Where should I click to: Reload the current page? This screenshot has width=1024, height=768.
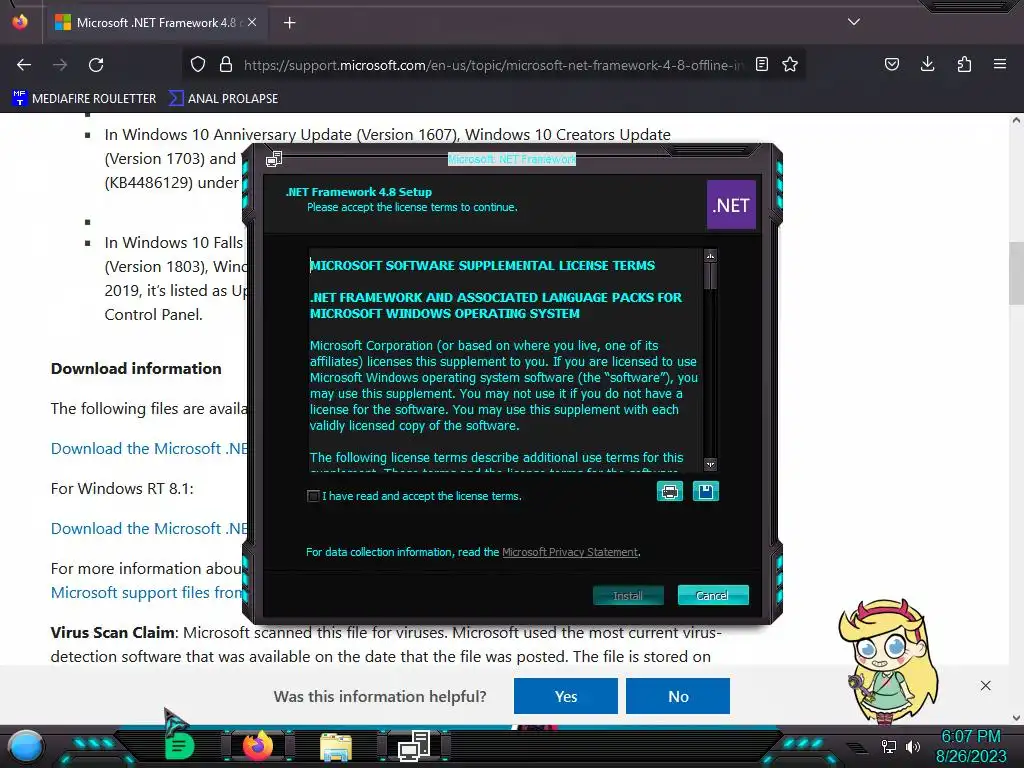[96, 65]
